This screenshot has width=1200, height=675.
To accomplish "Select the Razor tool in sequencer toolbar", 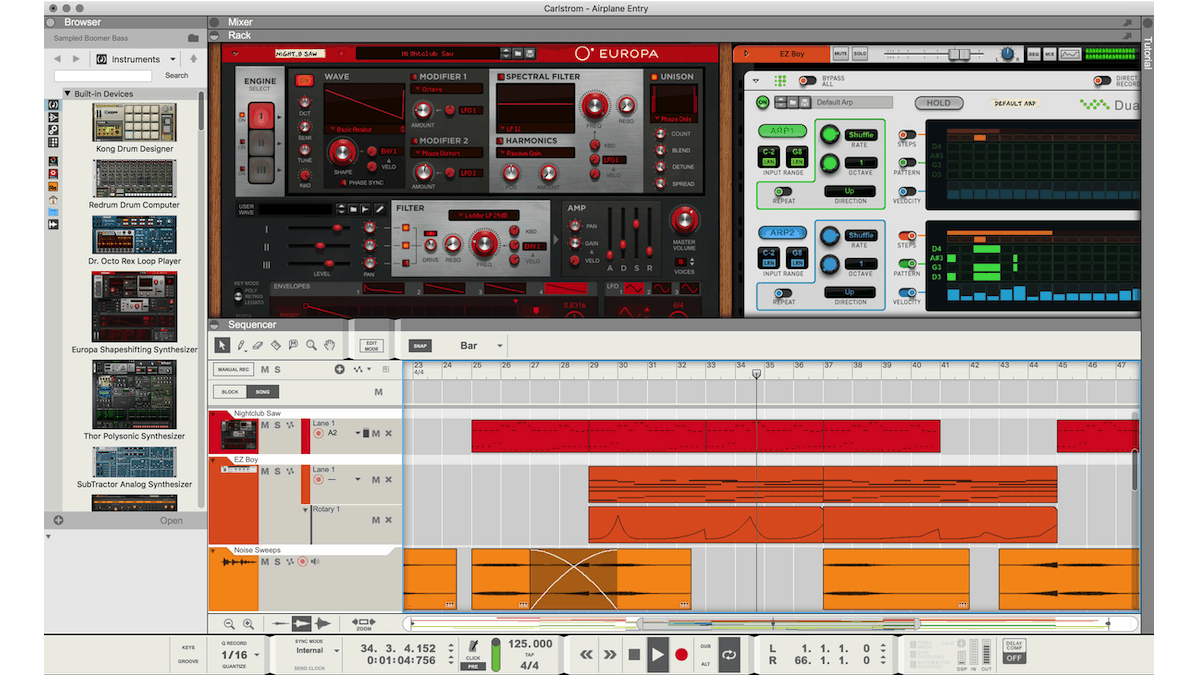I will [276, 345].
